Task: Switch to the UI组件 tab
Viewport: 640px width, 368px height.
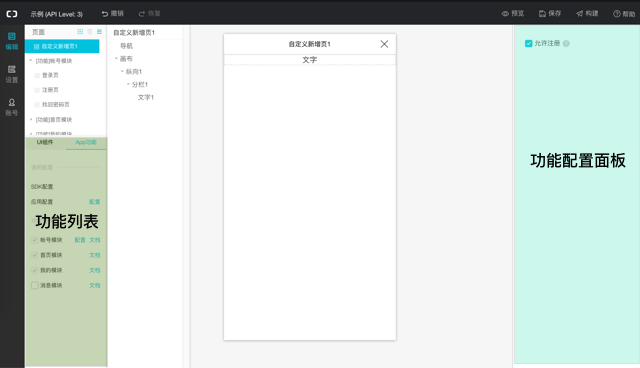Action: pyautogui.click(x=45, y=142)
